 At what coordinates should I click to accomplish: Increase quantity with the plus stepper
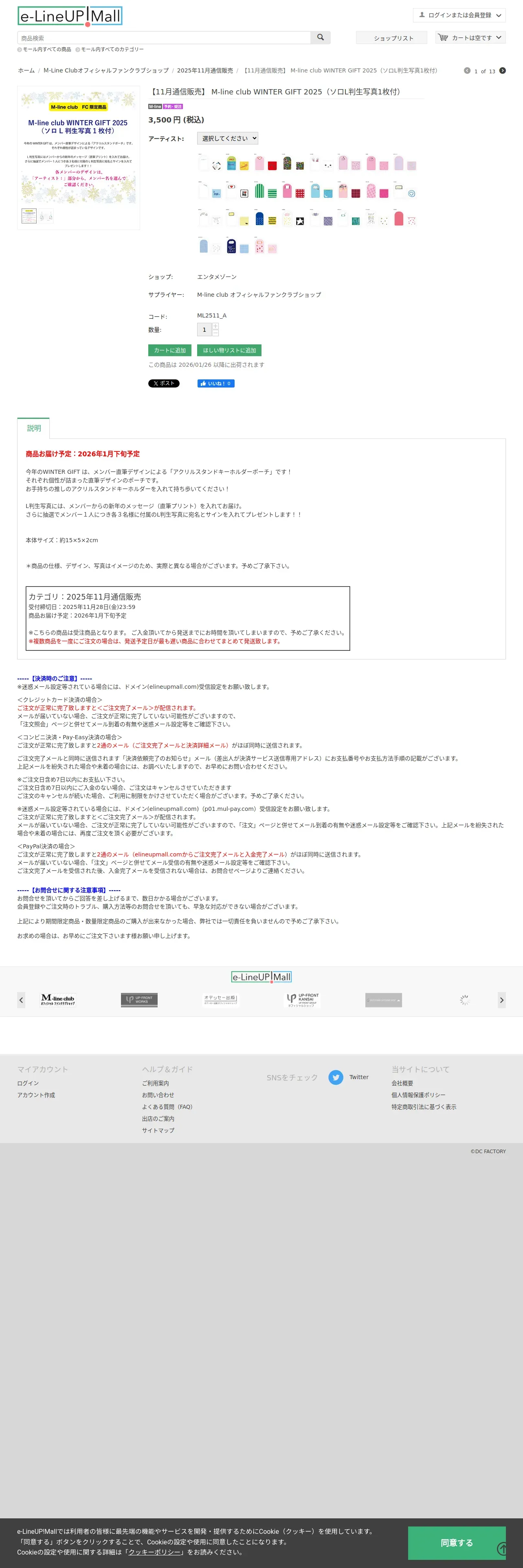[215, 326]
